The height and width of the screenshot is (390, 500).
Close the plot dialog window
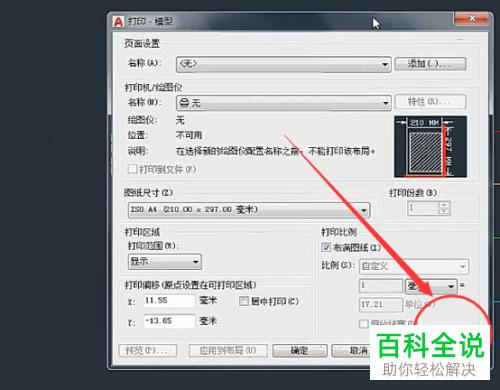pyautogui.click(x=471, y=18)
